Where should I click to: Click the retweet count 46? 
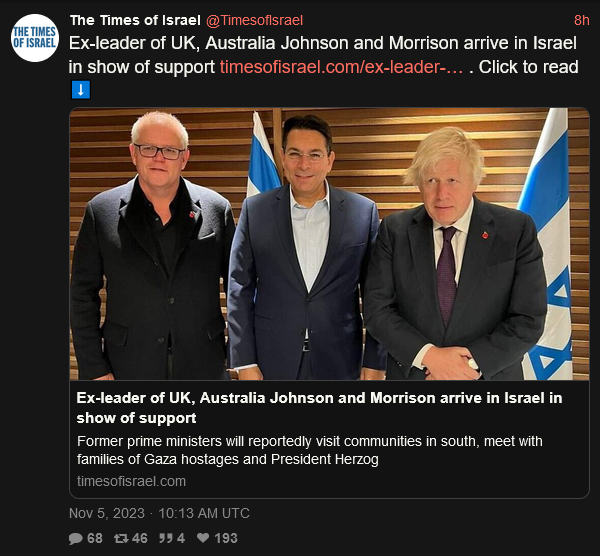(139, 538)
